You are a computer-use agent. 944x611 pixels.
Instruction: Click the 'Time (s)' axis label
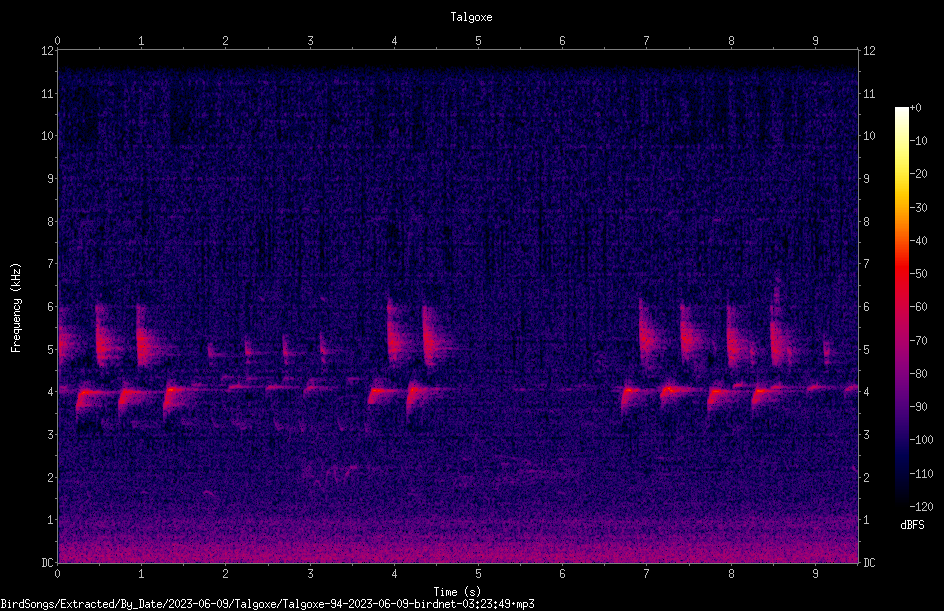pyautogui.click(x=457, y=592)
